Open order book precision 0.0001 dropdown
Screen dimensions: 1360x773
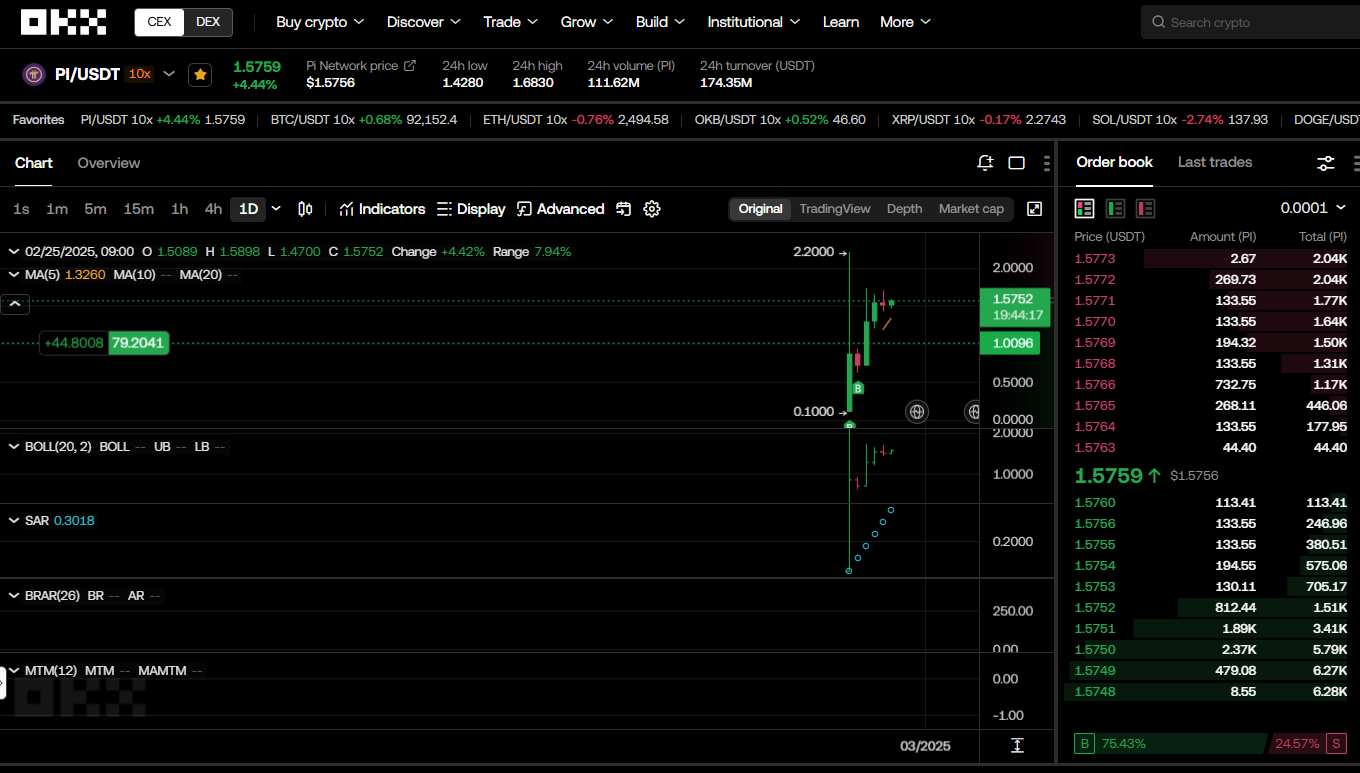(x=1314, y=208)
